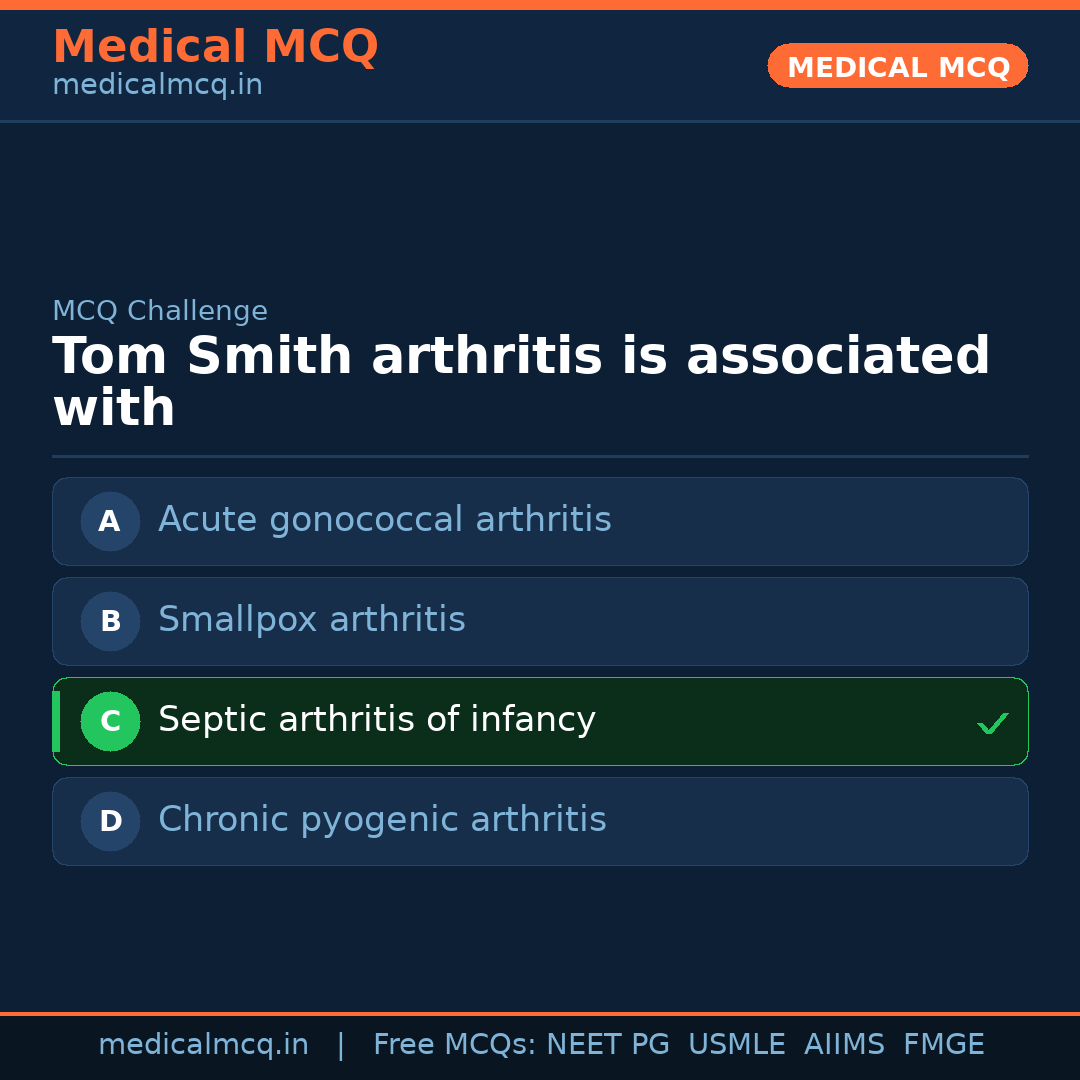This screenshot has height=1080, width=1080.
Task: Open the medicalmcq.in link in footer
Action: (x=203, y=1045)
